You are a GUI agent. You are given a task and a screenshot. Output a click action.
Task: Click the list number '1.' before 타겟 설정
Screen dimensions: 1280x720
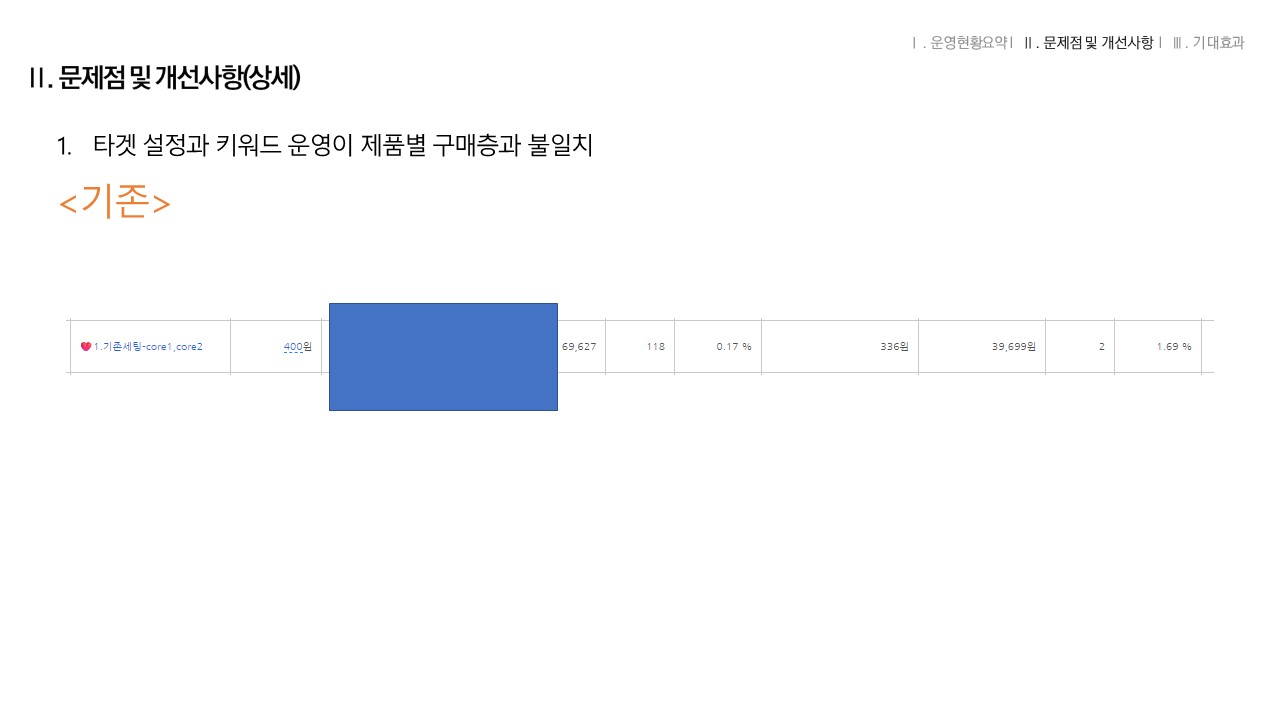tap(65, 146)
